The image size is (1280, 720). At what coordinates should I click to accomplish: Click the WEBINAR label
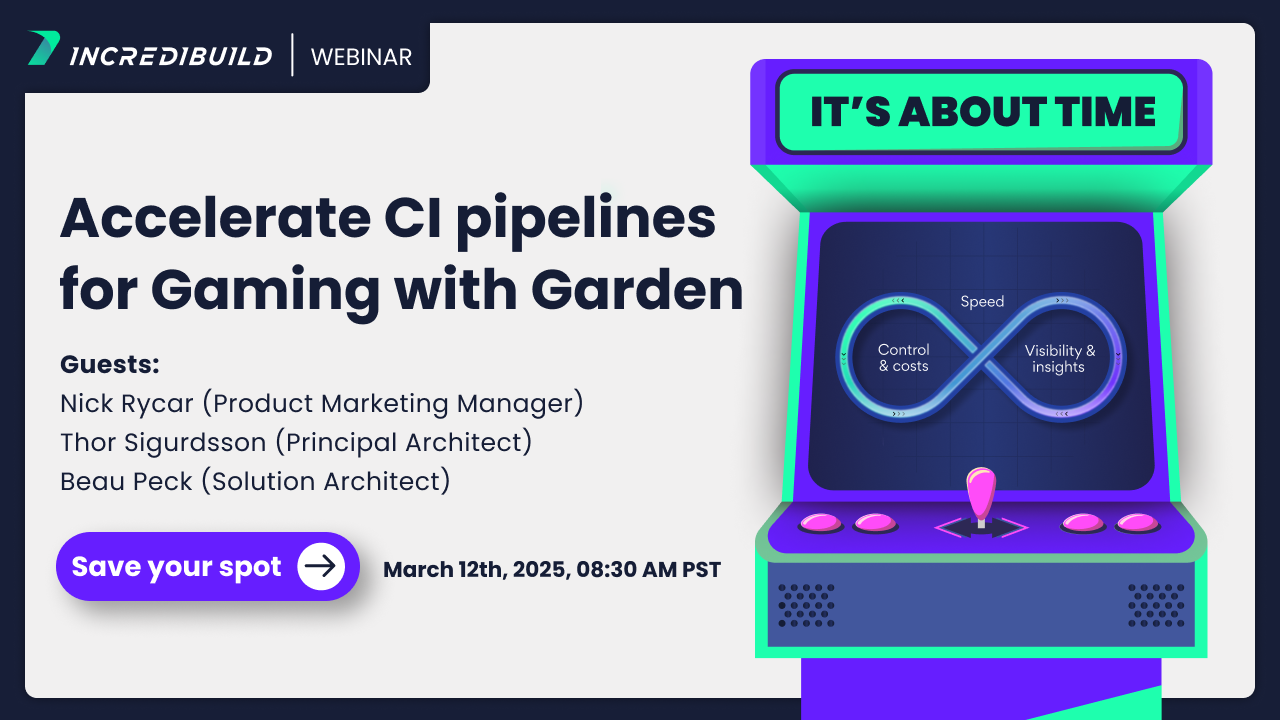tap(361, 57)
